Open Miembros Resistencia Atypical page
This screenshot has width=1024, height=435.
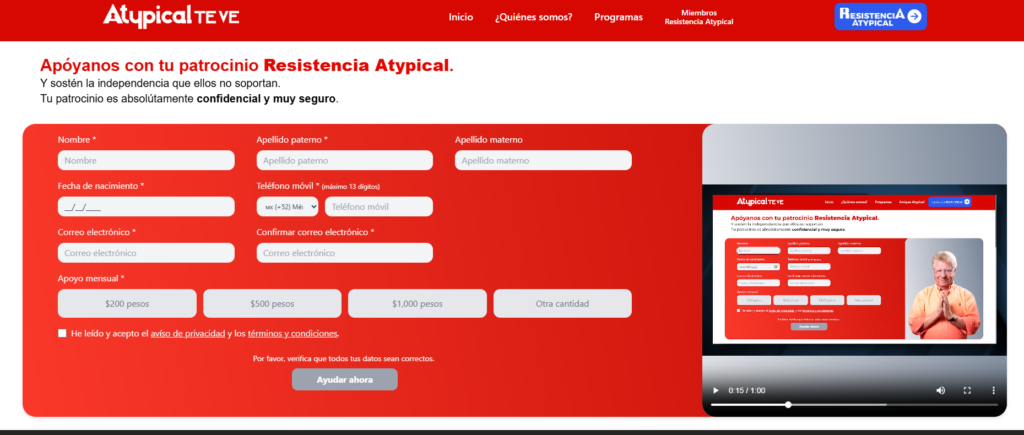point(699,17)
